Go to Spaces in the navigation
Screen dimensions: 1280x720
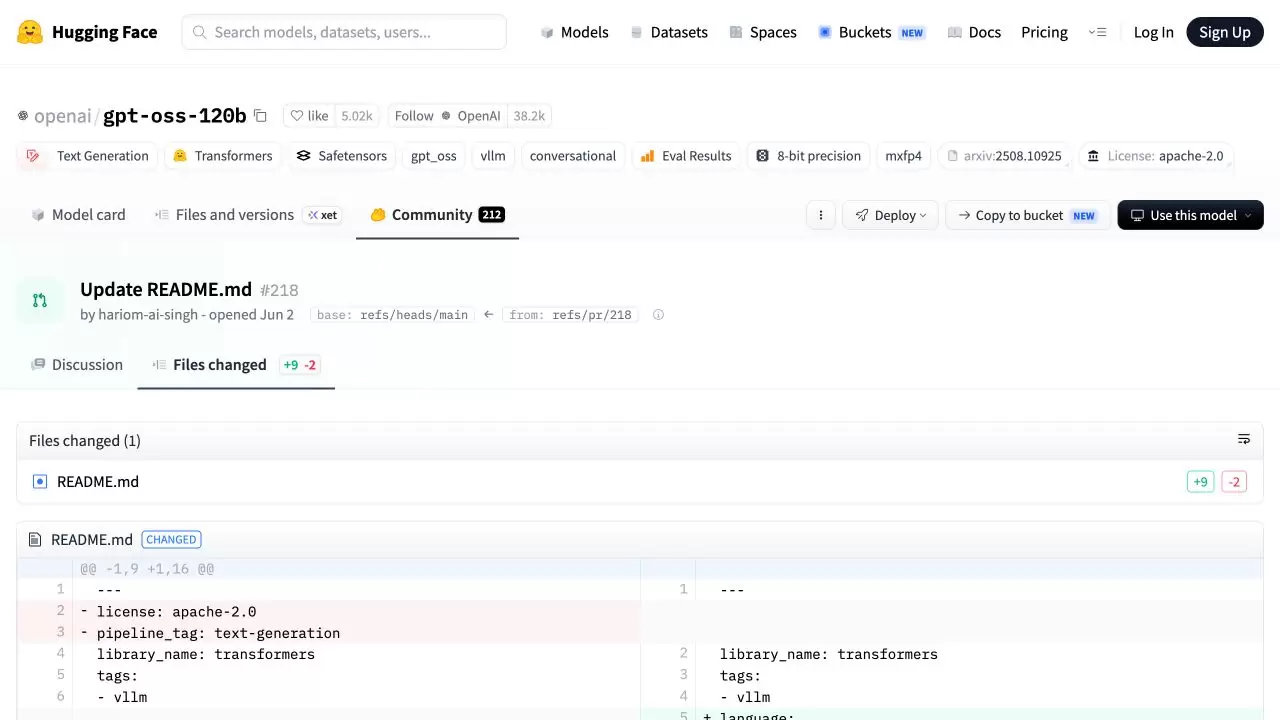coord(763,32)
